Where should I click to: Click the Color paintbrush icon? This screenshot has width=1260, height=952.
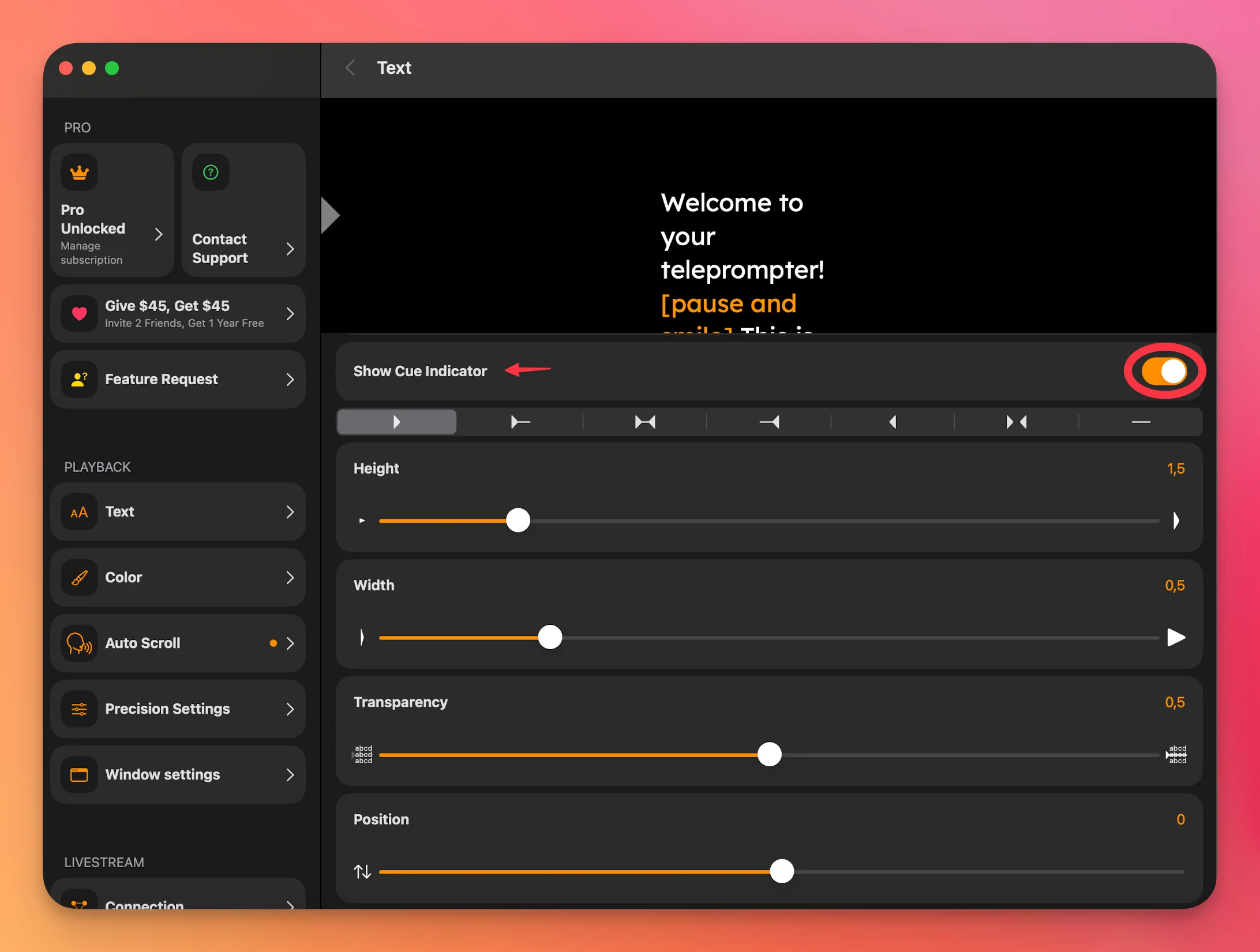point(78,577)
